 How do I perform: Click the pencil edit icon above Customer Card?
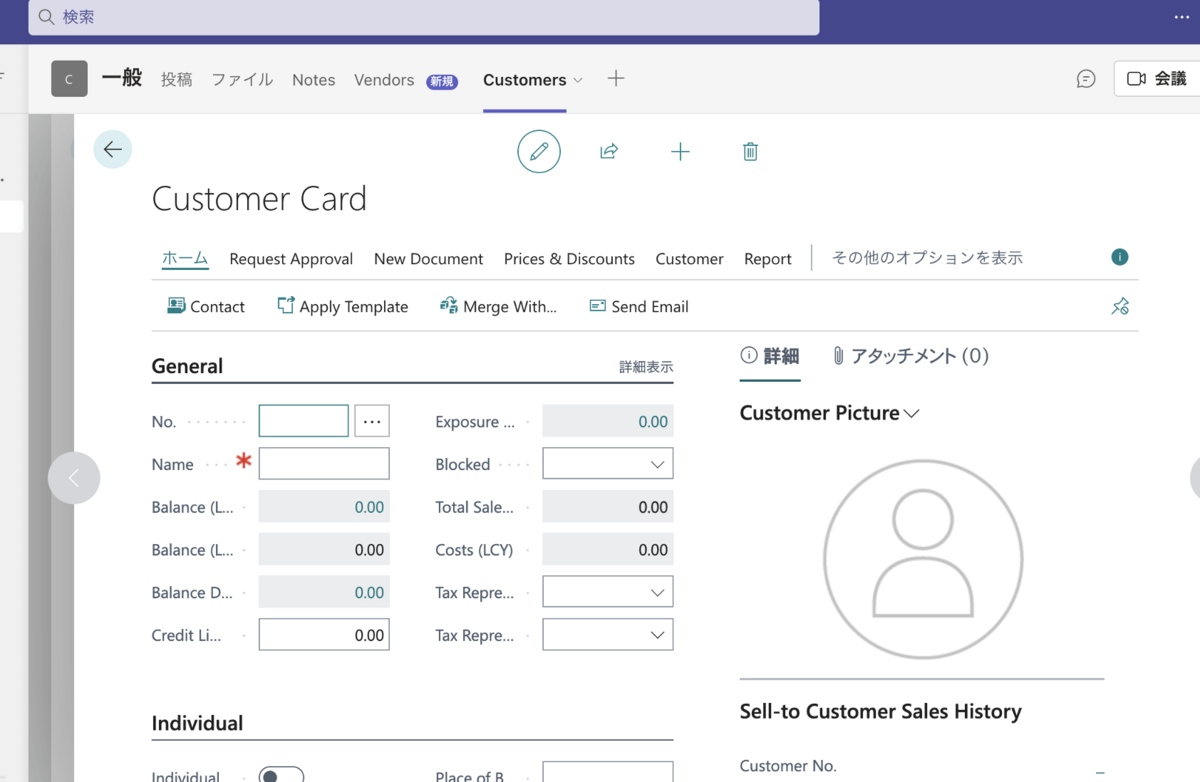pos(539,151)
